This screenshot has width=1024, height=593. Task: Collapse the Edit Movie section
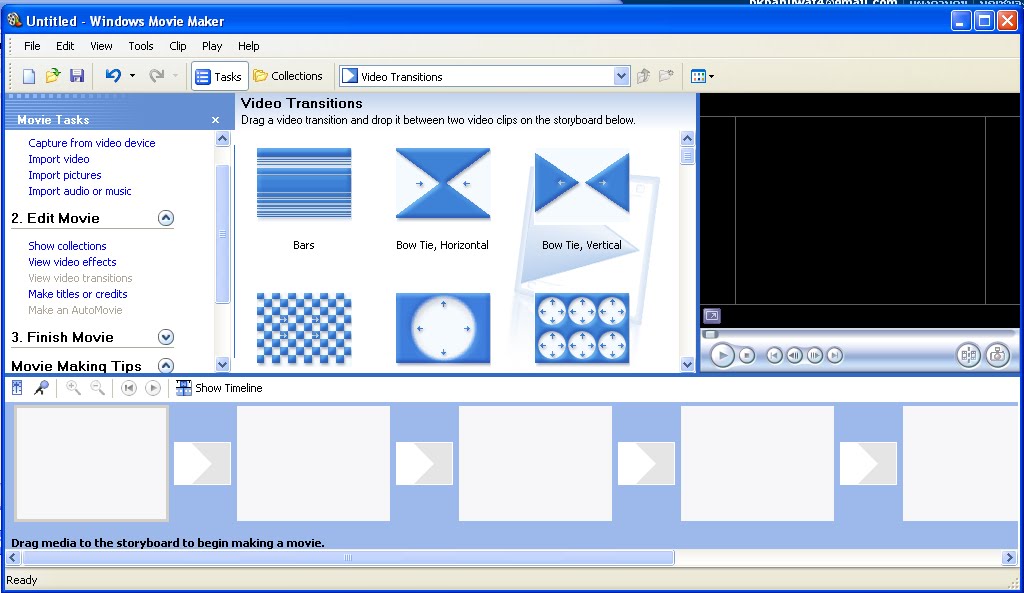165,217
